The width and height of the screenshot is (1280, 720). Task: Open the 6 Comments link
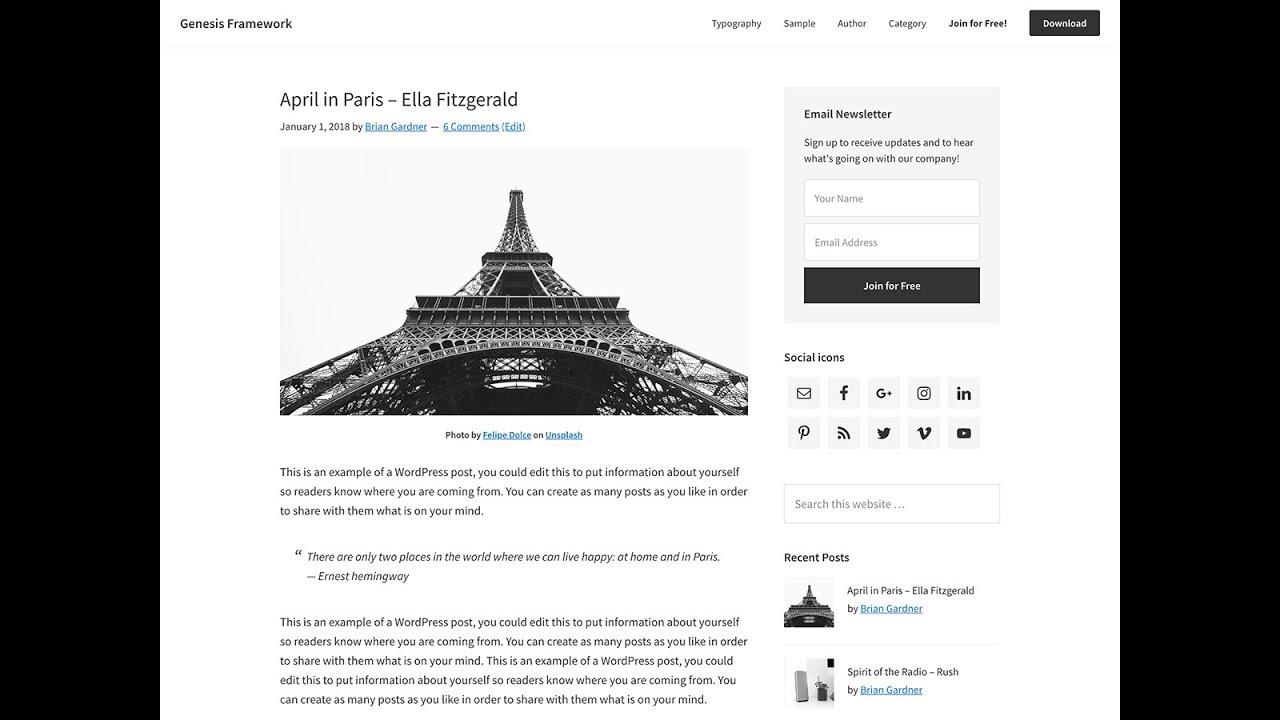click(471, 127)
